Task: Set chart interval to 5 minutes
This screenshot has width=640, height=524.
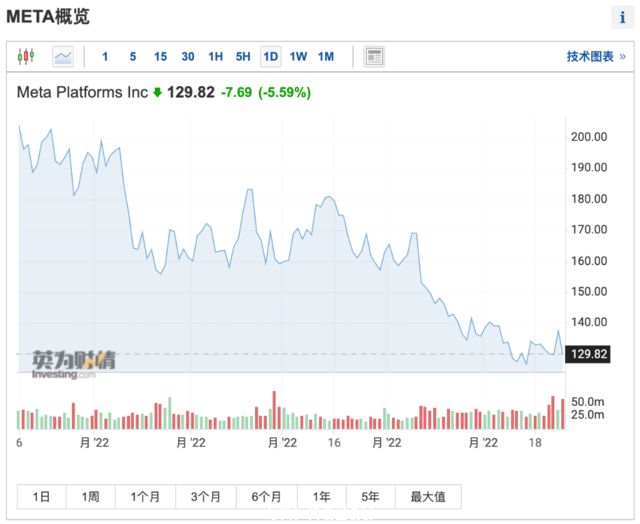Action: pos(133,56)
